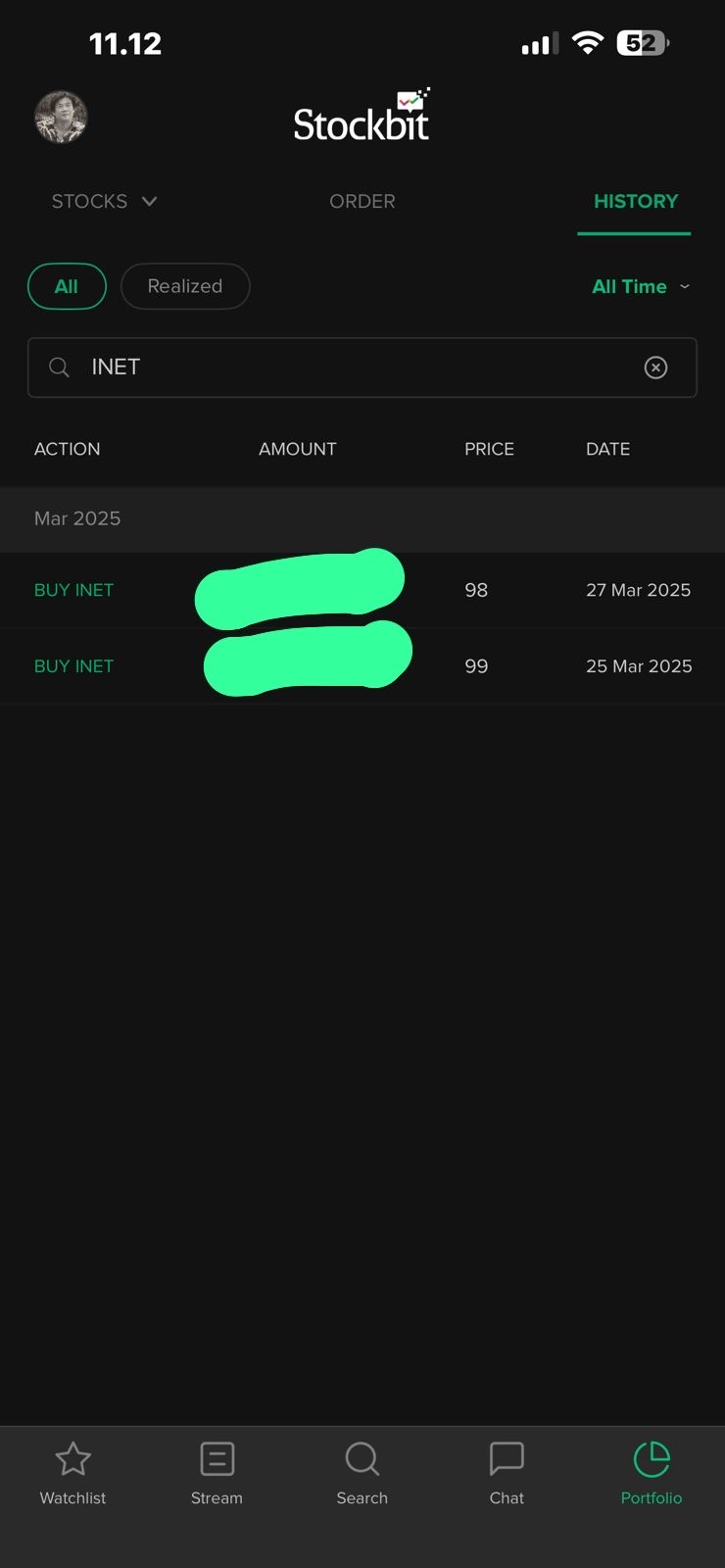Open the Chat bubble icon
725x1568 pixels.
pyautogui.click(x=507, y=1460)
